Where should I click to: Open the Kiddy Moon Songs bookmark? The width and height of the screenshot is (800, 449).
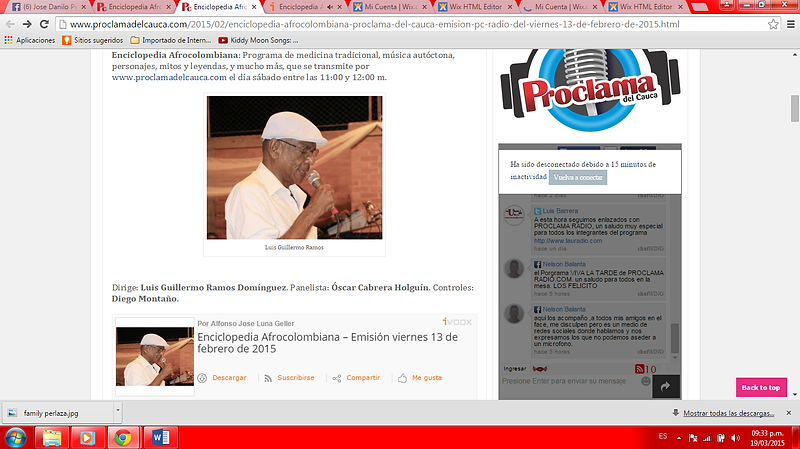point(258,40)
